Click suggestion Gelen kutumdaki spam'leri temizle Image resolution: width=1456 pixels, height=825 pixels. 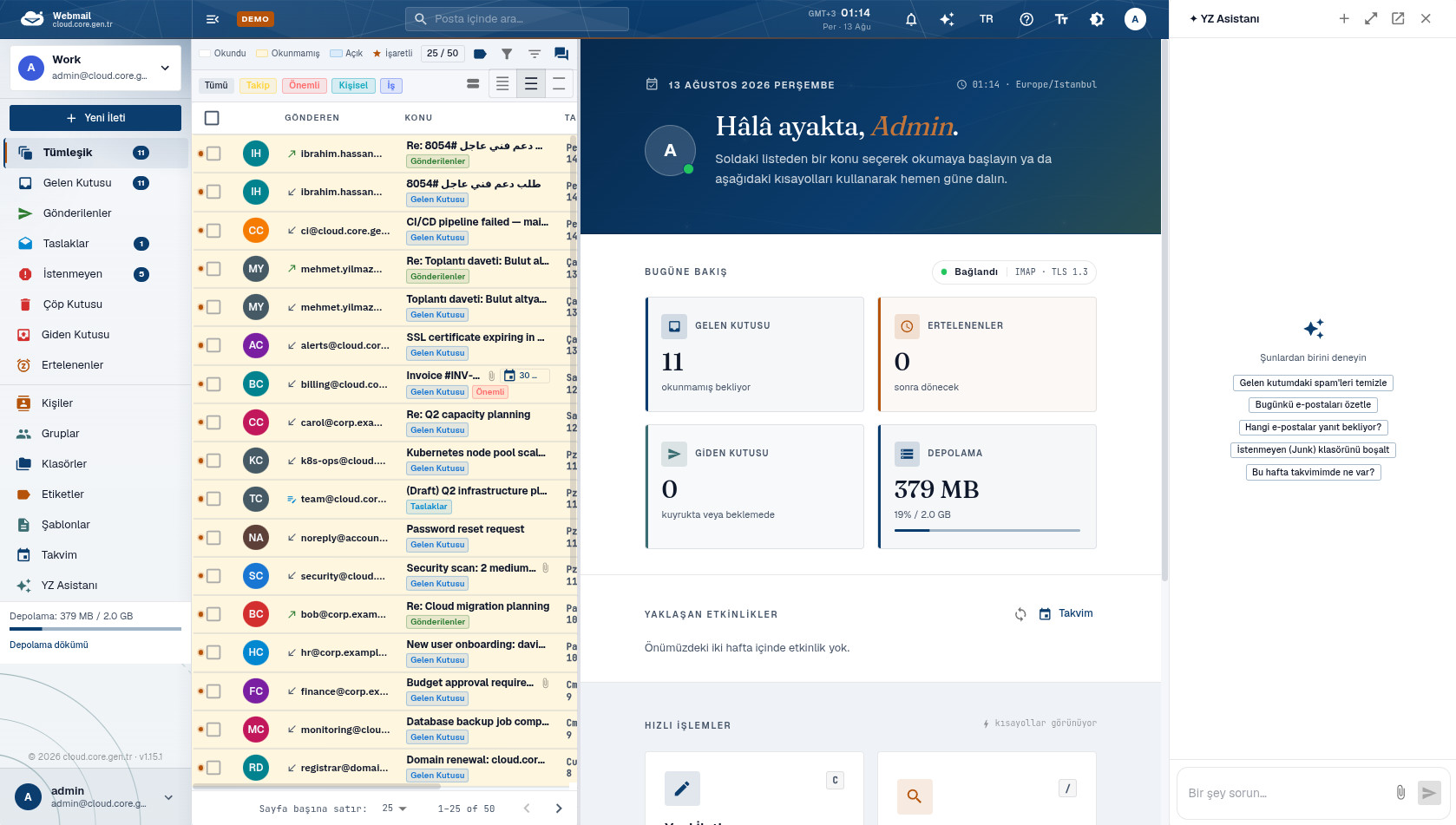pyautogui.click(x=1313, y=383)
